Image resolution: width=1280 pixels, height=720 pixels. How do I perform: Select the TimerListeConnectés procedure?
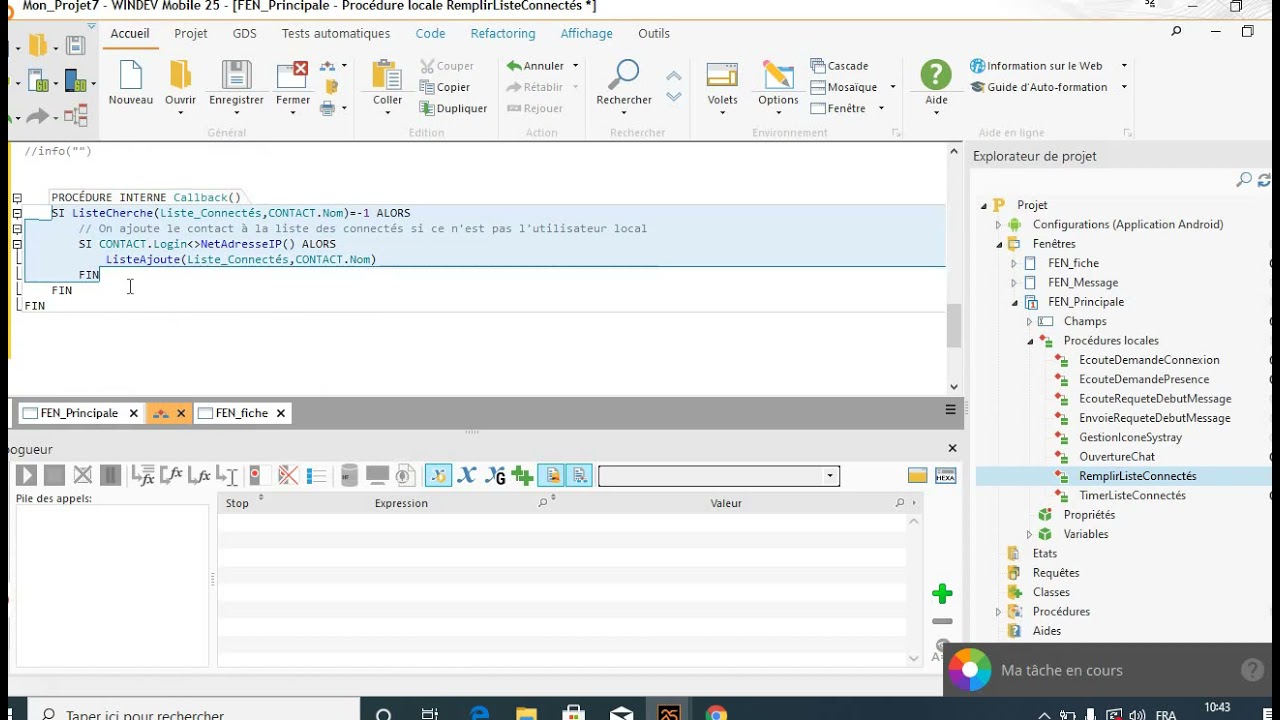[1132, 496]
